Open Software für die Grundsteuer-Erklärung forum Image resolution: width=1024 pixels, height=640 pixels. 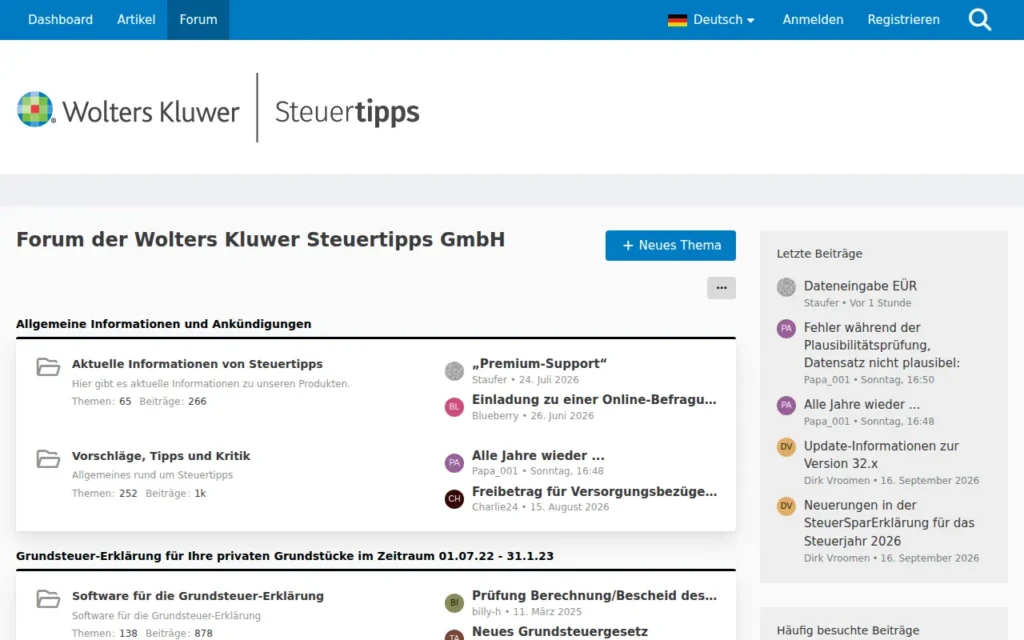pyautogui.click(x=198, y=596)
